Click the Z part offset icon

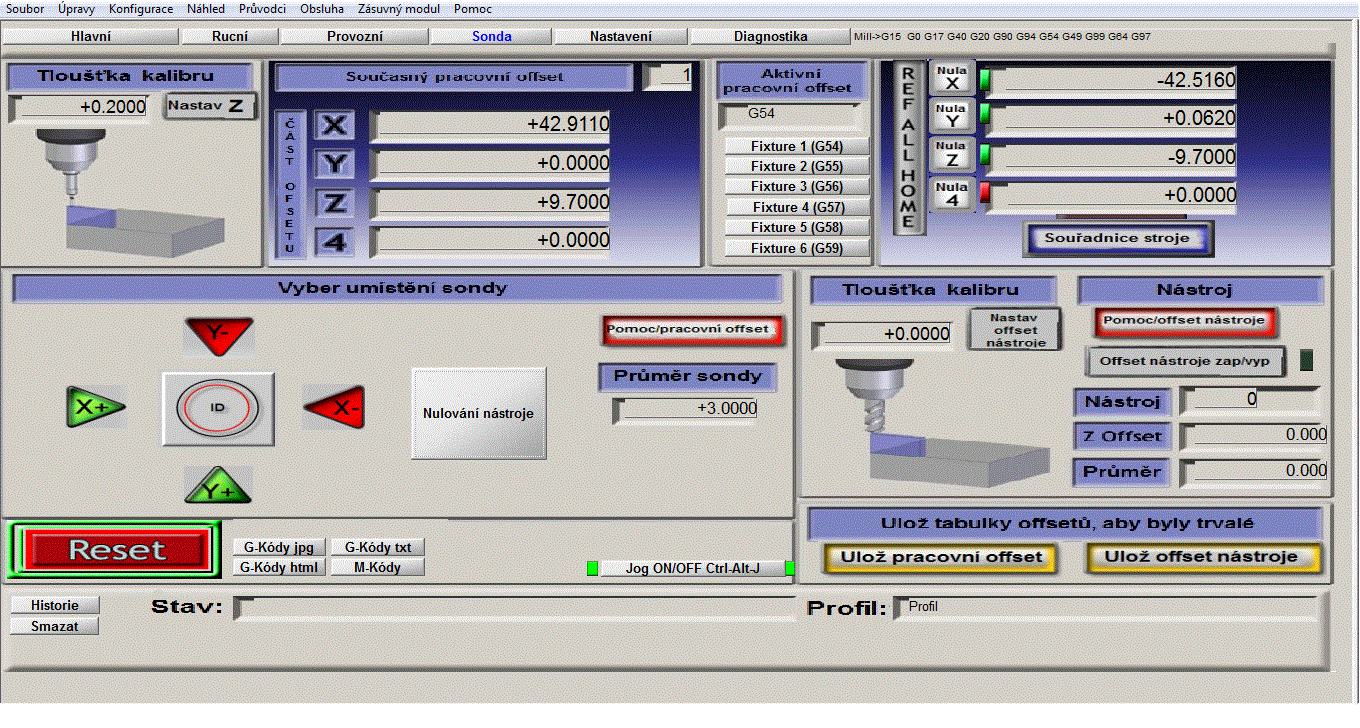(335, 203)
